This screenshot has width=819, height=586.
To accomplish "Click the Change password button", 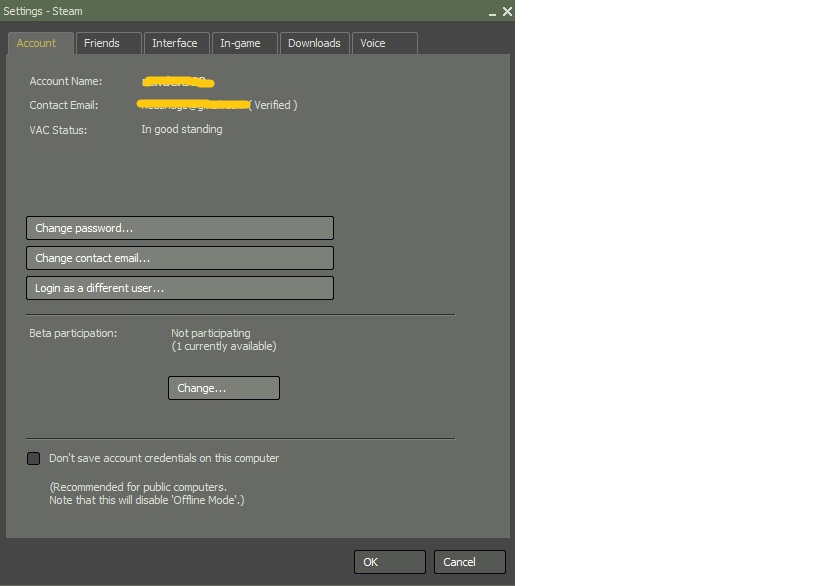I will (x=180, y=228).
